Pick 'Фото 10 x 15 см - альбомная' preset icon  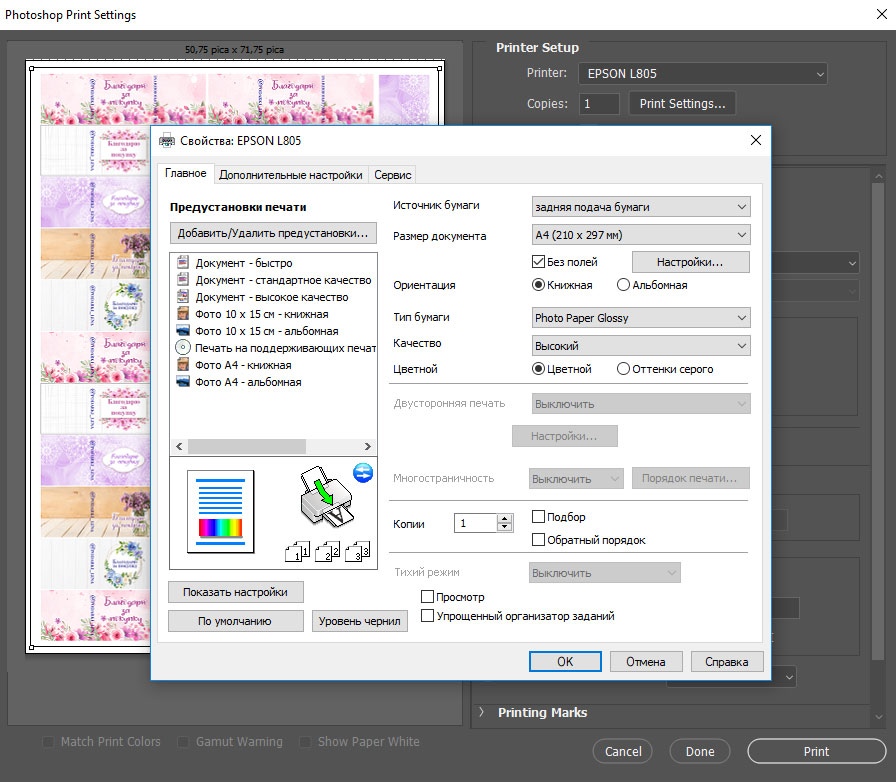[x=183, y=331]
